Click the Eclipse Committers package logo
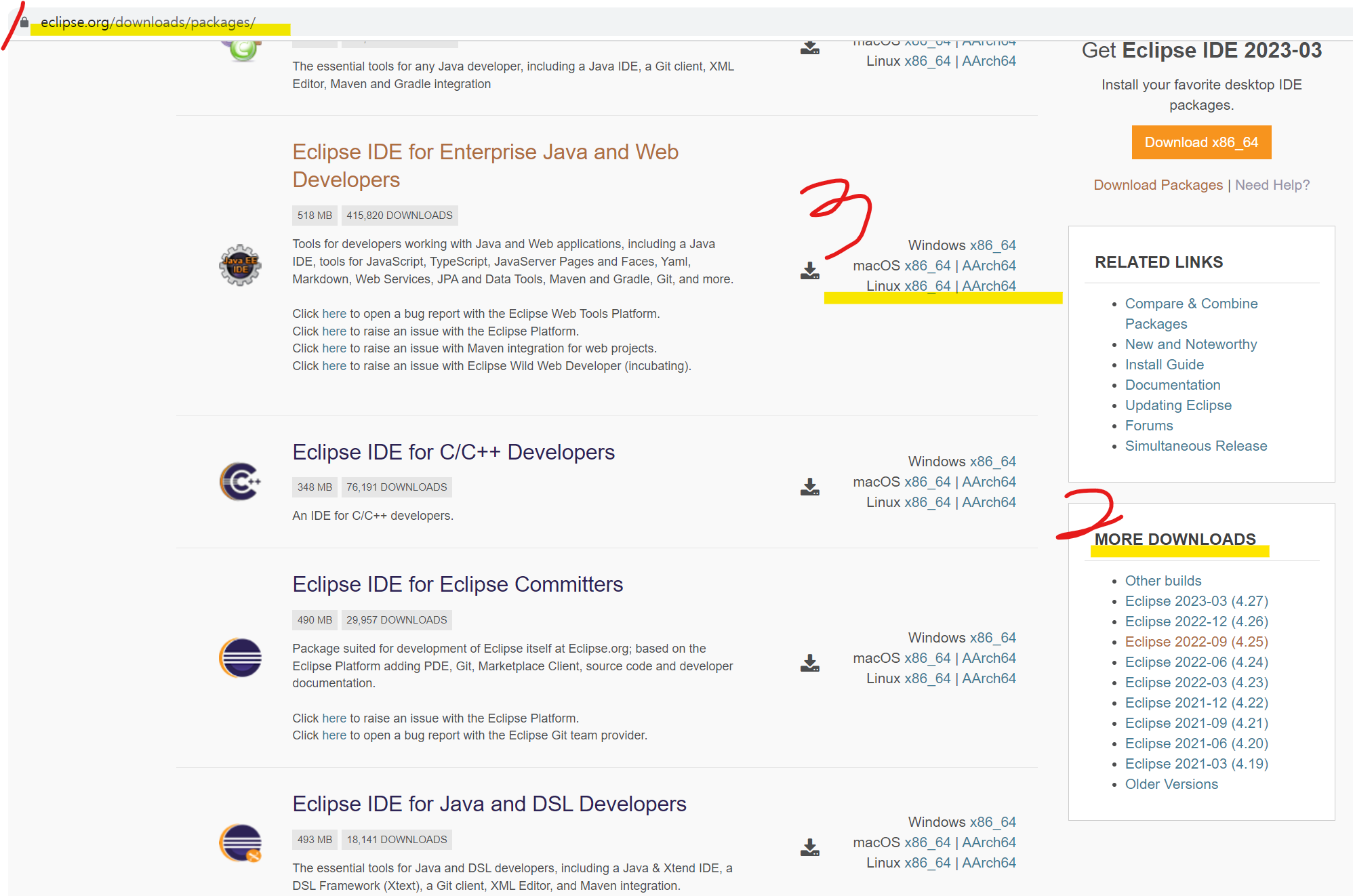The width and height of the screenshot is (1353, 896). pos(240,657)
